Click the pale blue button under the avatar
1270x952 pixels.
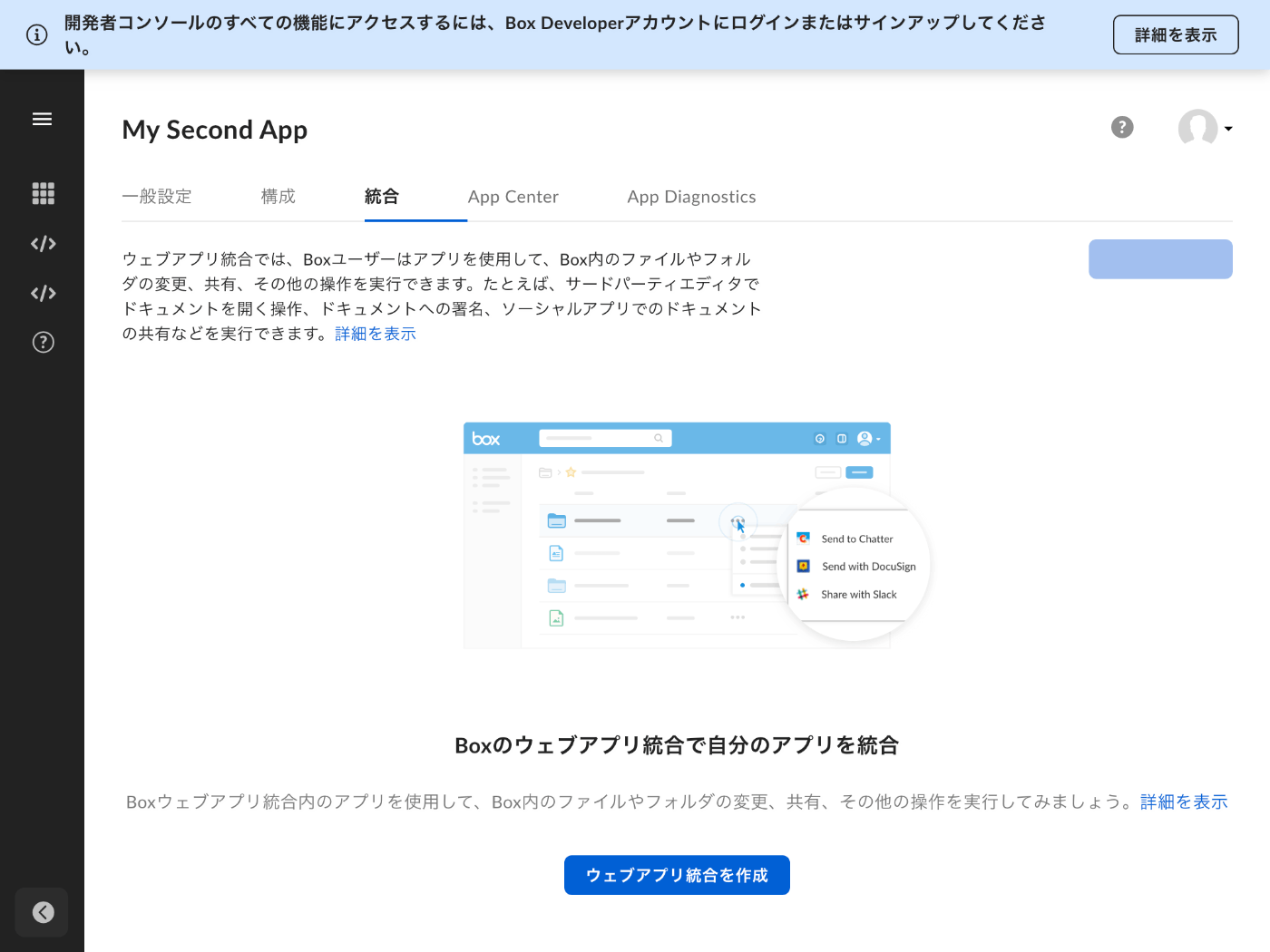pyautogui.click(x=1160, y=259)
